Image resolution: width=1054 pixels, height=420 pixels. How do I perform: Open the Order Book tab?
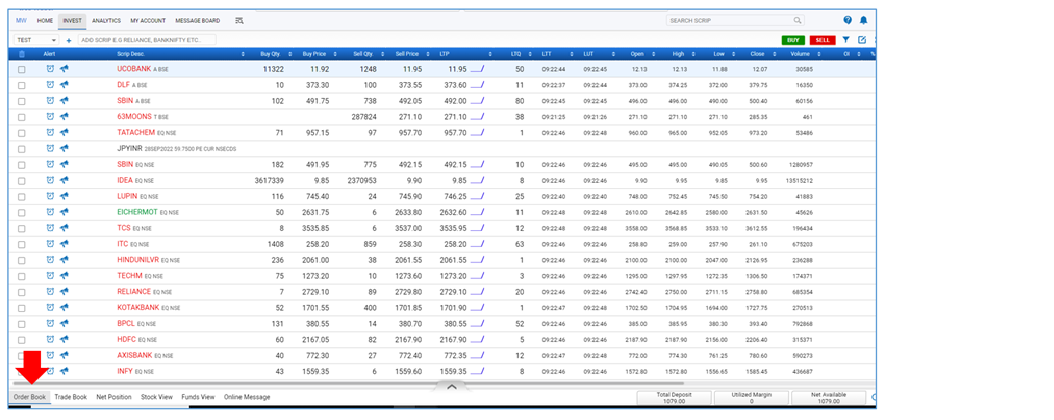tap(30, 397)
